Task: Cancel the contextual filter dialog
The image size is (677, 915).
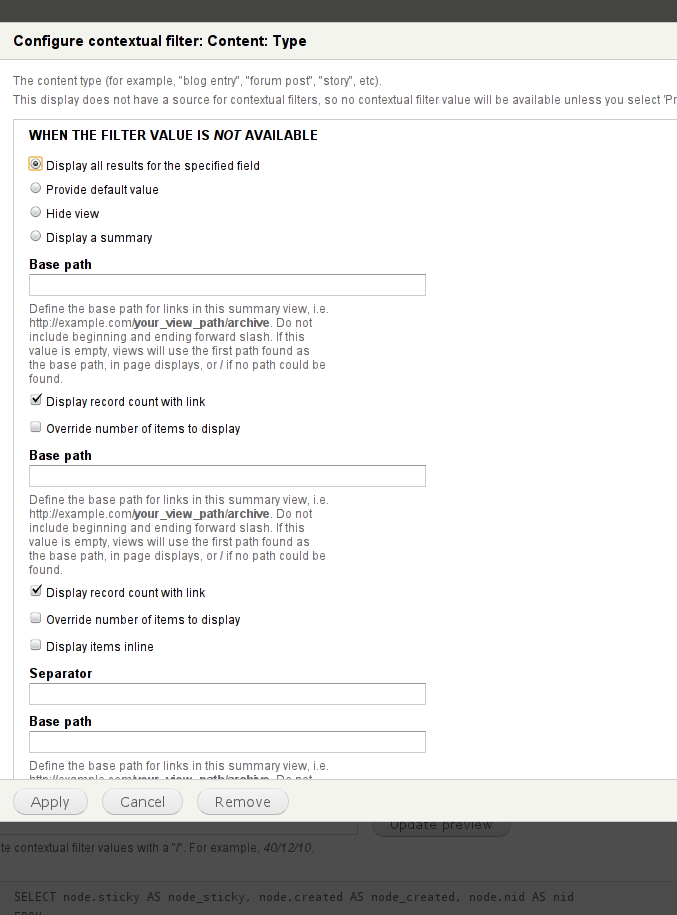Action: pyautogui.click(x=142, y=802)
